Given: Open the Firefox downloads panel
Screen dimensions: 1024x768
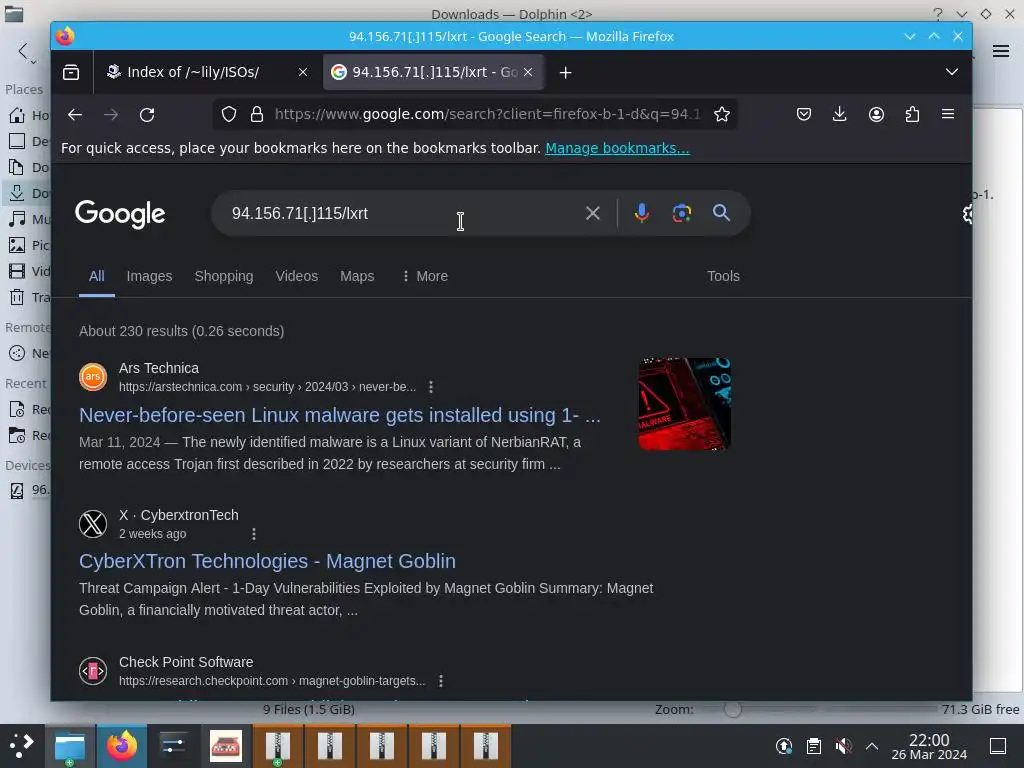Looking at the screenshot, I should [840, 114].
